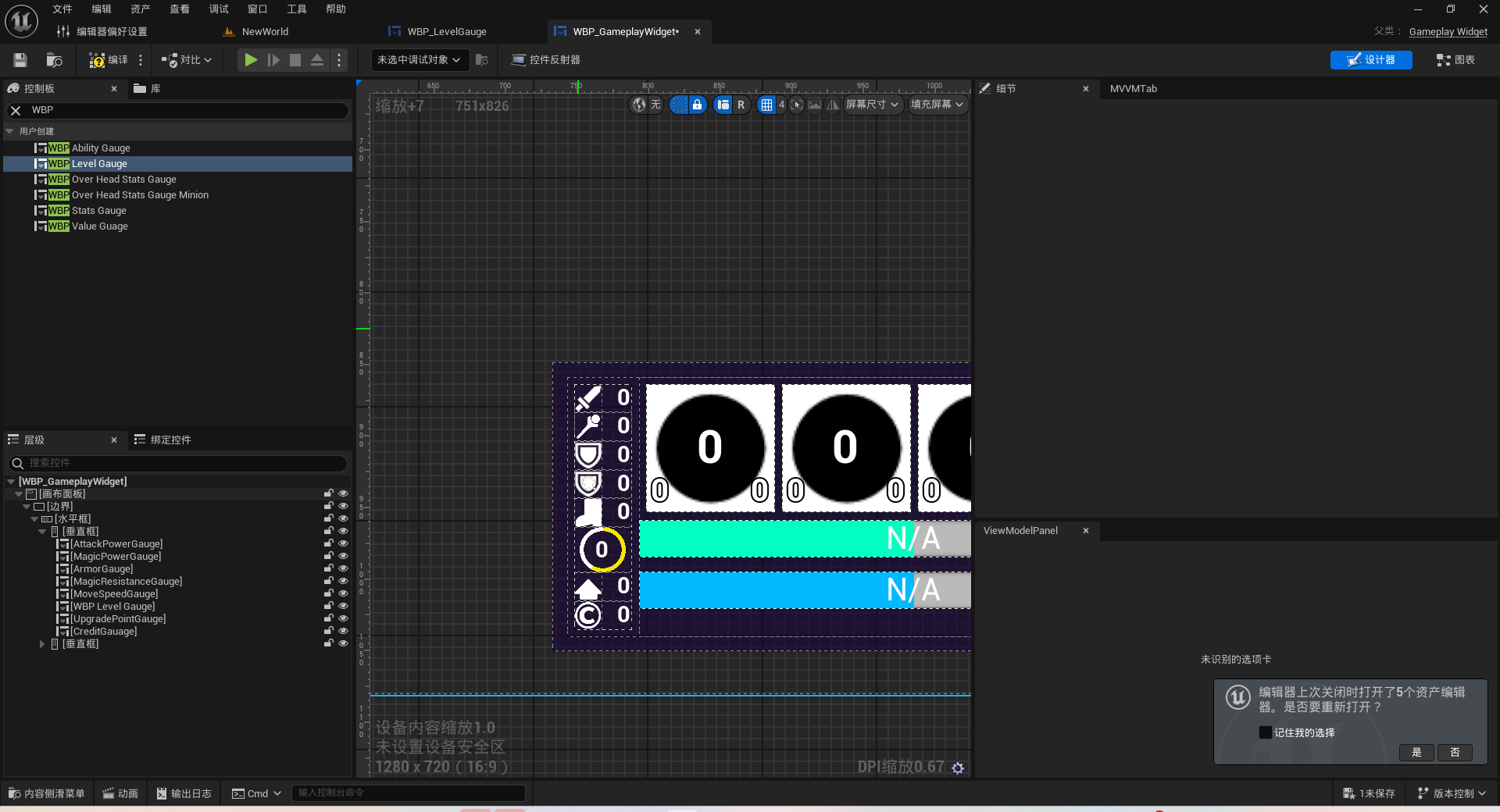Click the Skip/advance frame button
This screenshot has height=812, width=1500.
pyautogui.click(x=273, y=60)
